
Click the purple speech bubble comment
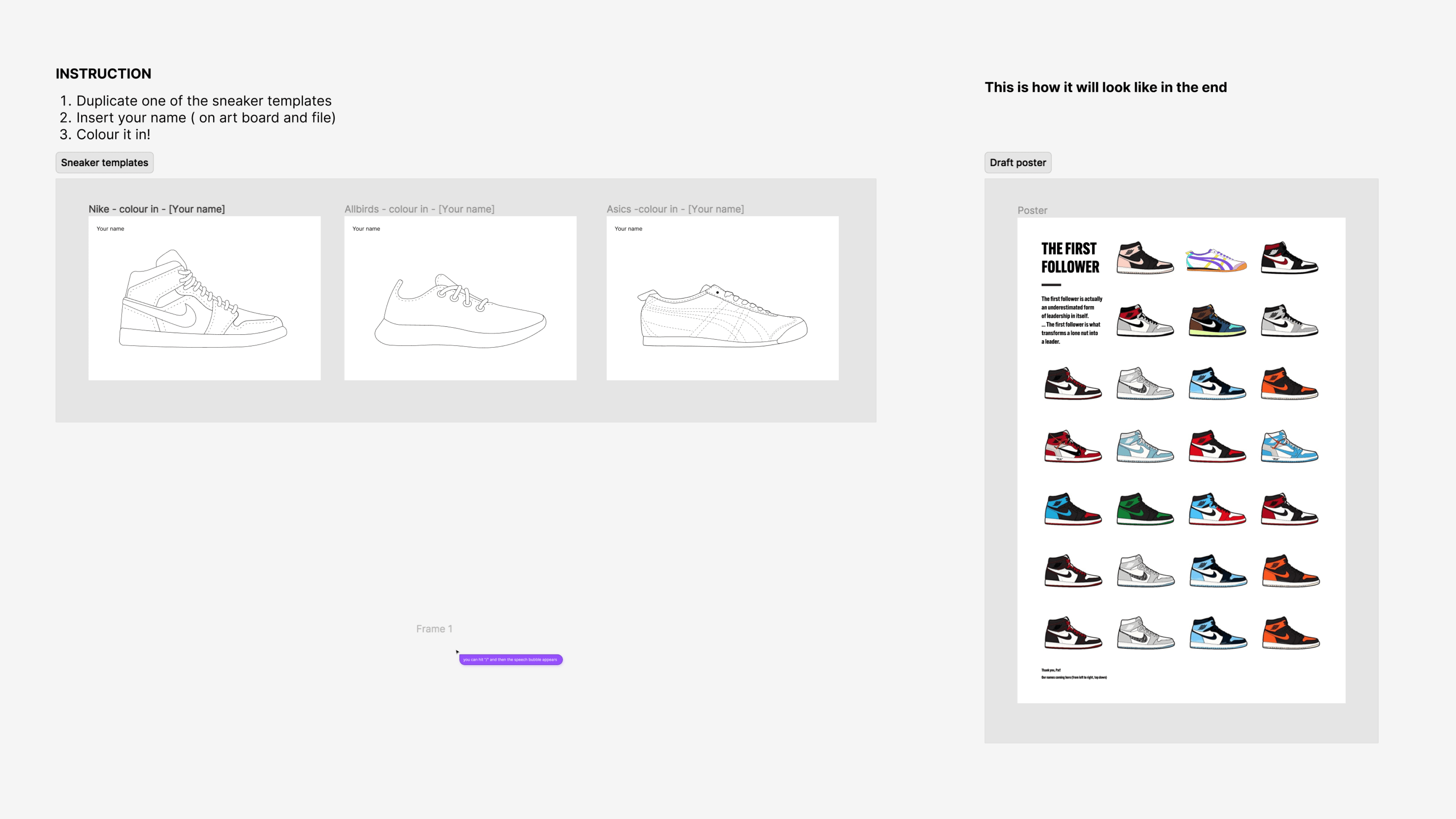(x=510, y=660)
